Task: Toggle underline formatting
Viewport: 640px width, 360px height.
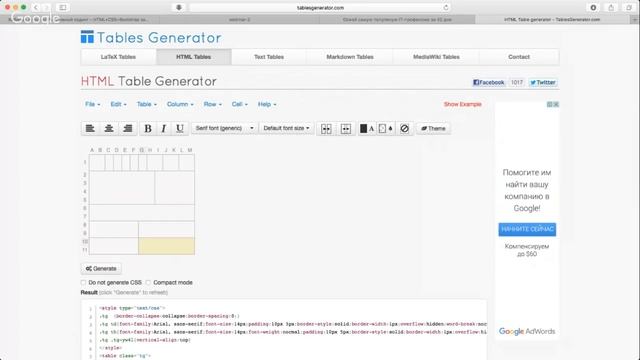Action: 180,129
